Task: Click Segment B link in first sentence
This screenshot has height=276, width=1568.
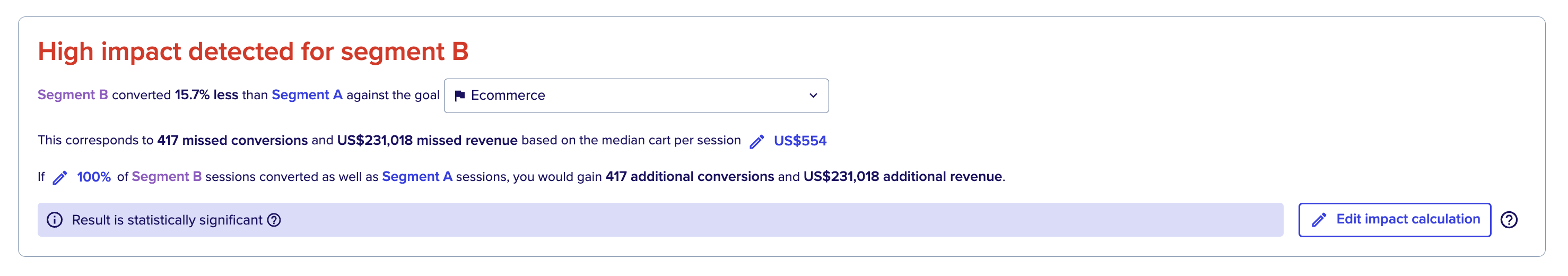Action: [x=73, y=95]
